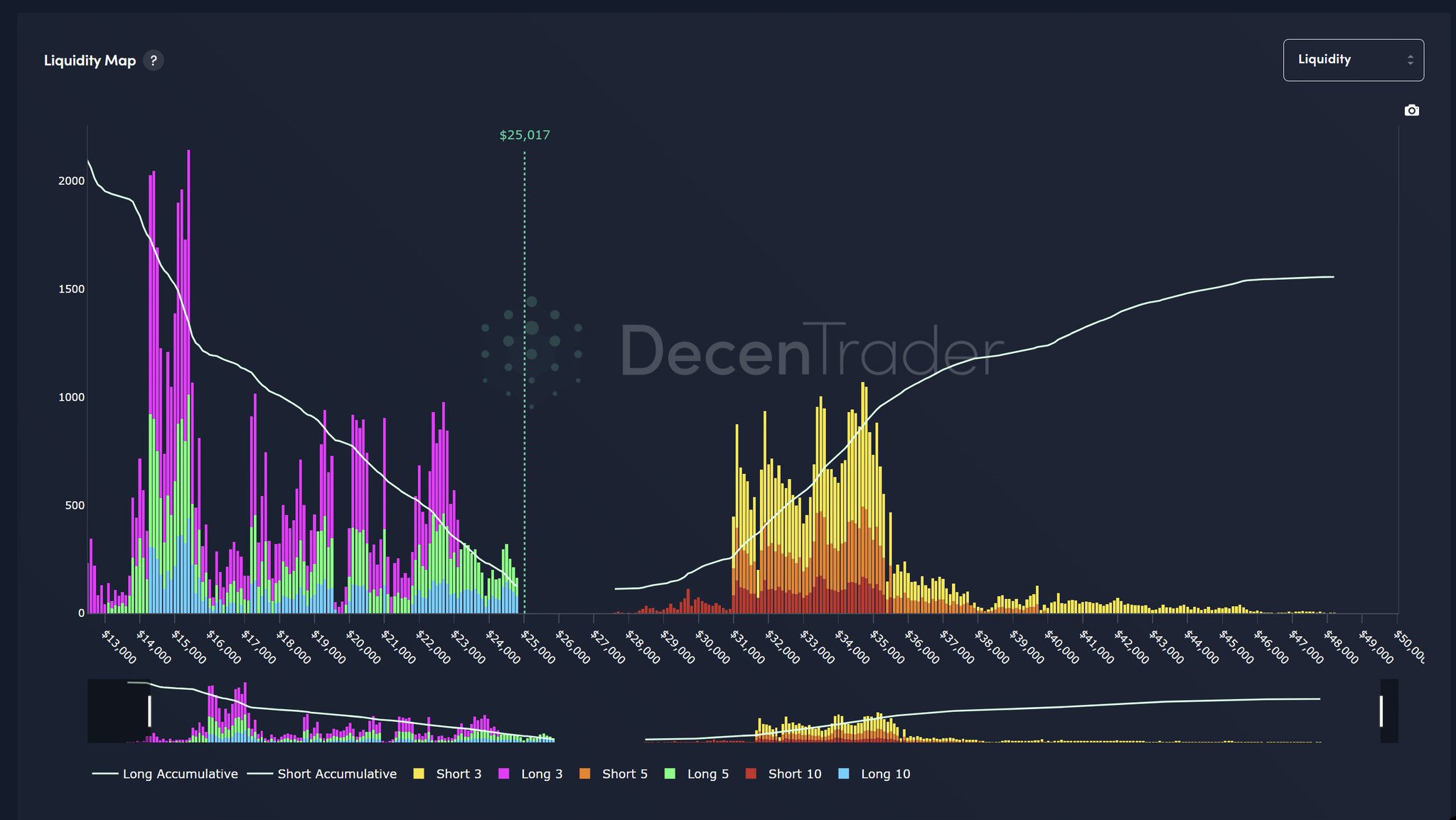1456x820 pixels.
Task: Toggle the Long Accumulative legend entry
Action: (165, 774)
